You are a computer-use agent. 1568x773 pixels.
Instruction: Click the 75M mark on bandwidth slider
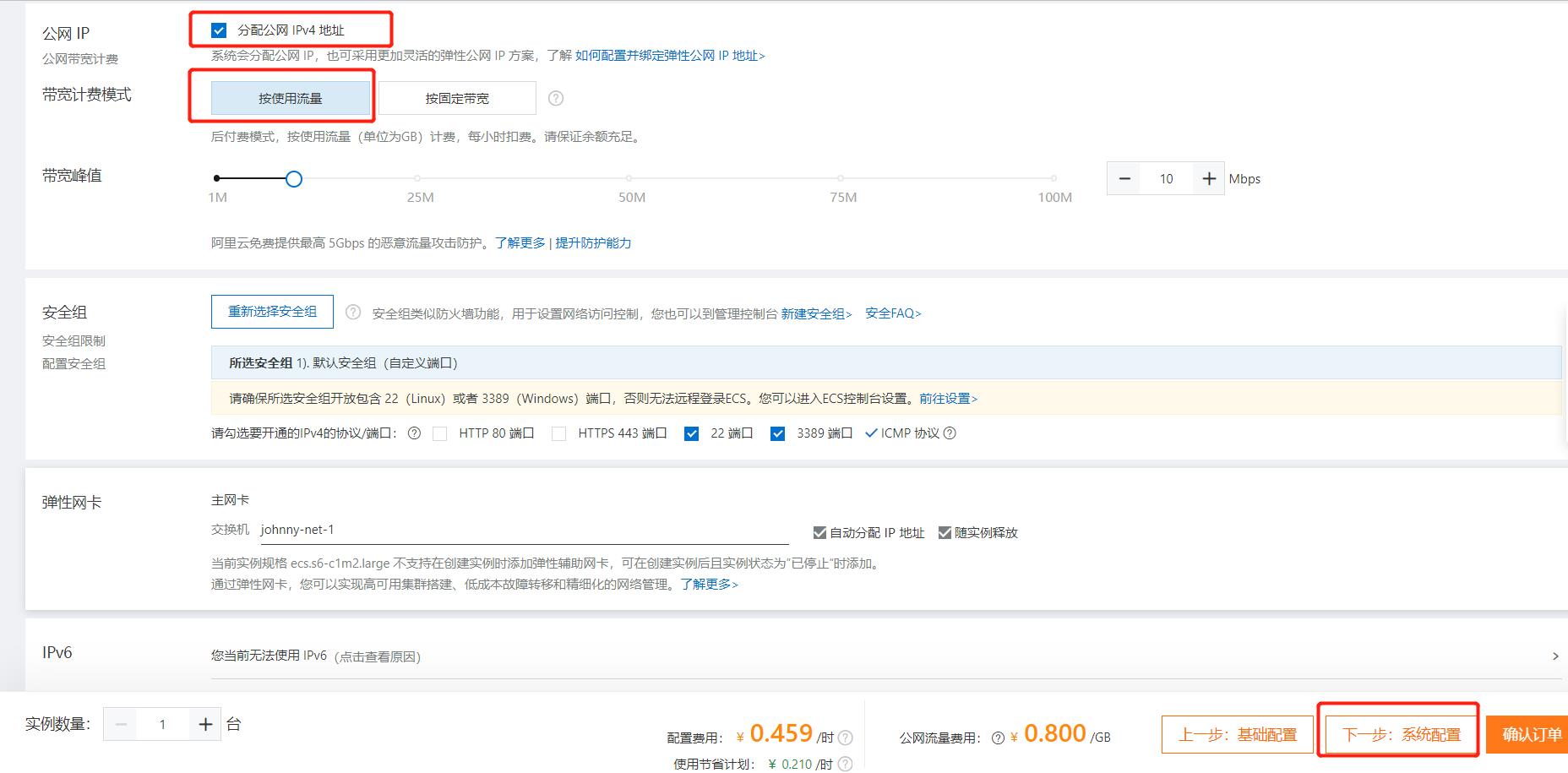[x=841, y=178]
